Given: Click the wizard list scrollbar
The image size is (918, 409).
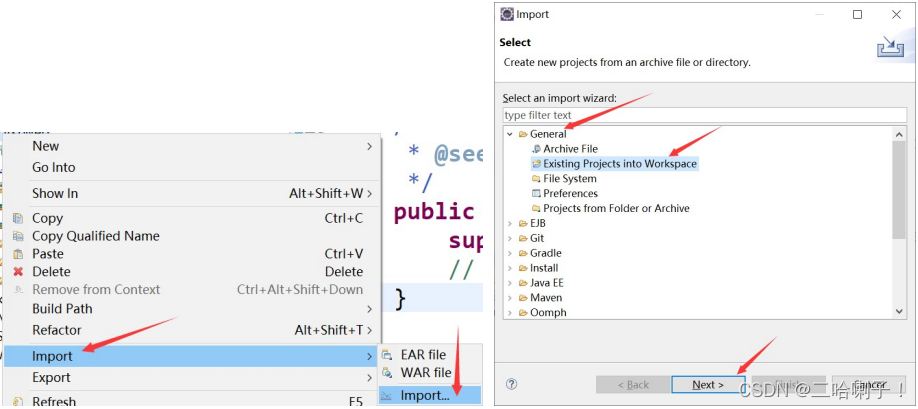Looking at the screenshot, I should click(899, 190).
